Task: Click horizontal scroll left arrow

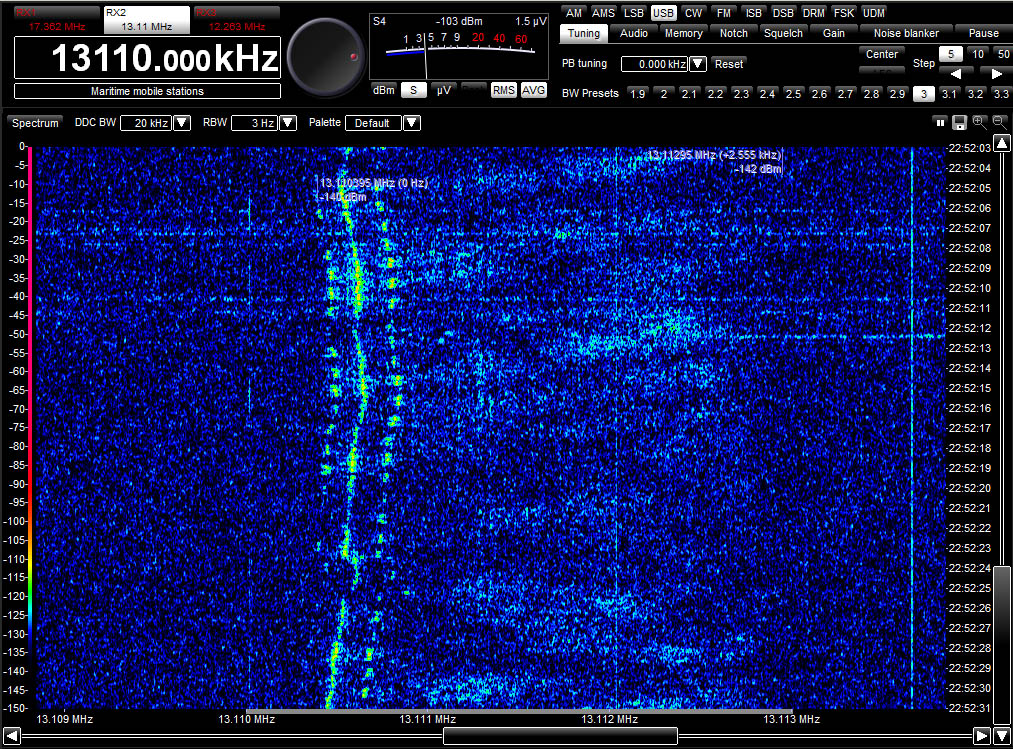Action: point(12,735)
